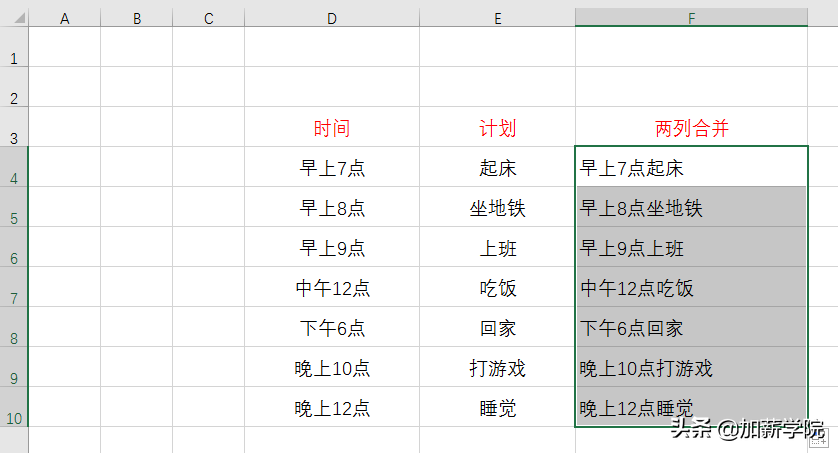Image resolution: width=838 pixels, height=453 pixels.
Task: Select the 吃饭 cell
Action: click(x=498, y=287)
